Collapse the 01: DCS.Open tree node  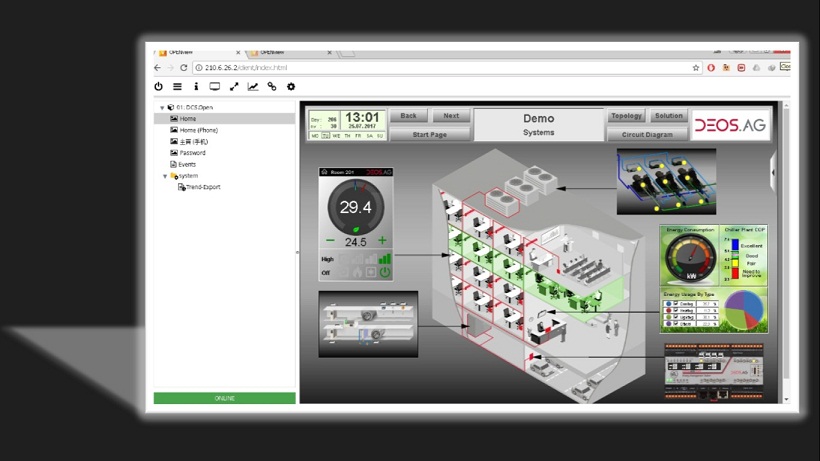[x=162, y=108]
